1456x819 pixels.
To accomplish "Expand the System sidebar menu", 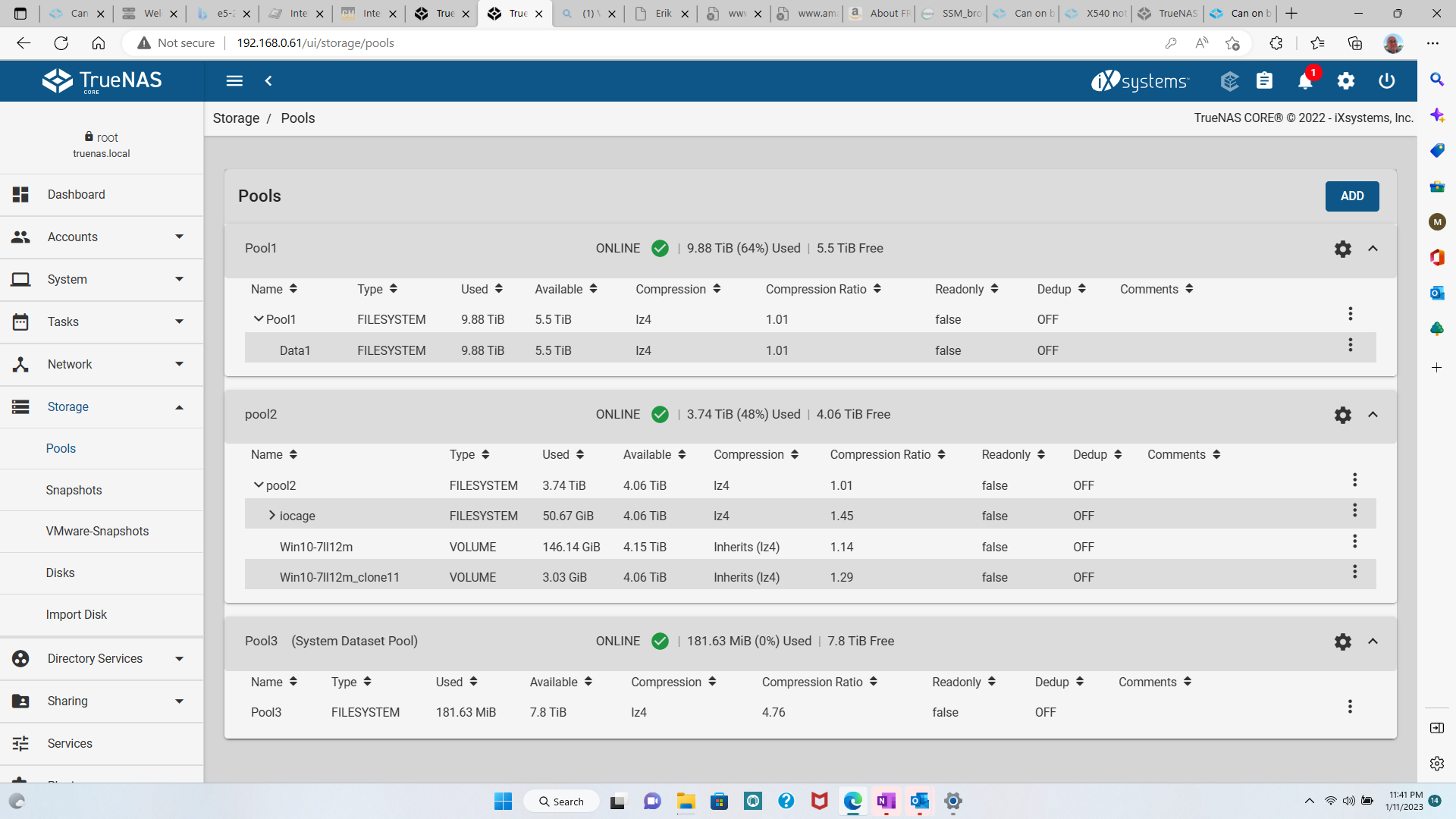I will coord(102,280).
